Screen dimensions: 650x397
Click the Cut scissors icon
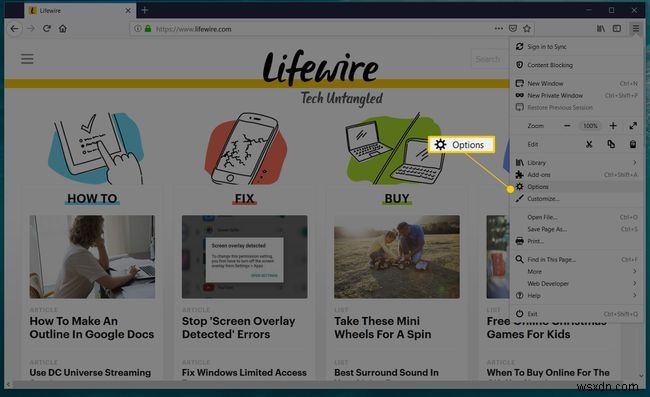coord(589,144)
